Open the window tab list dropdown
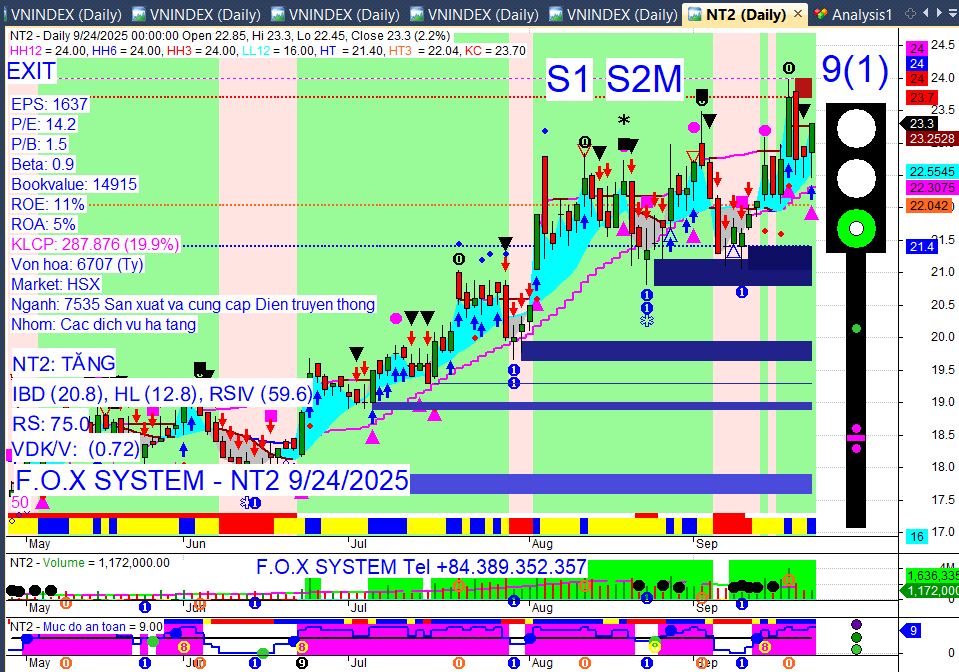 coord(953,13)
